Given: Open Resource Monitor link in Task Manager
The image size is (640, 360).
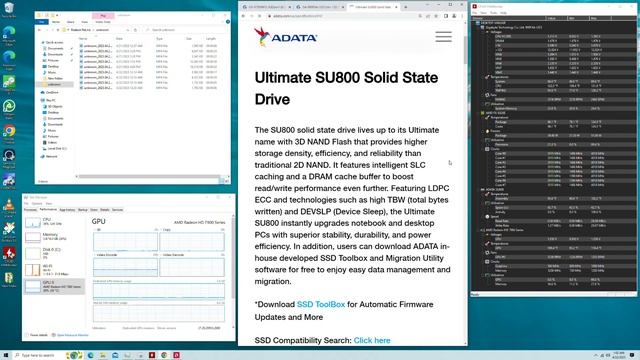Looking at the screenshot, I should pyautogui.click(x=70, y=335).
